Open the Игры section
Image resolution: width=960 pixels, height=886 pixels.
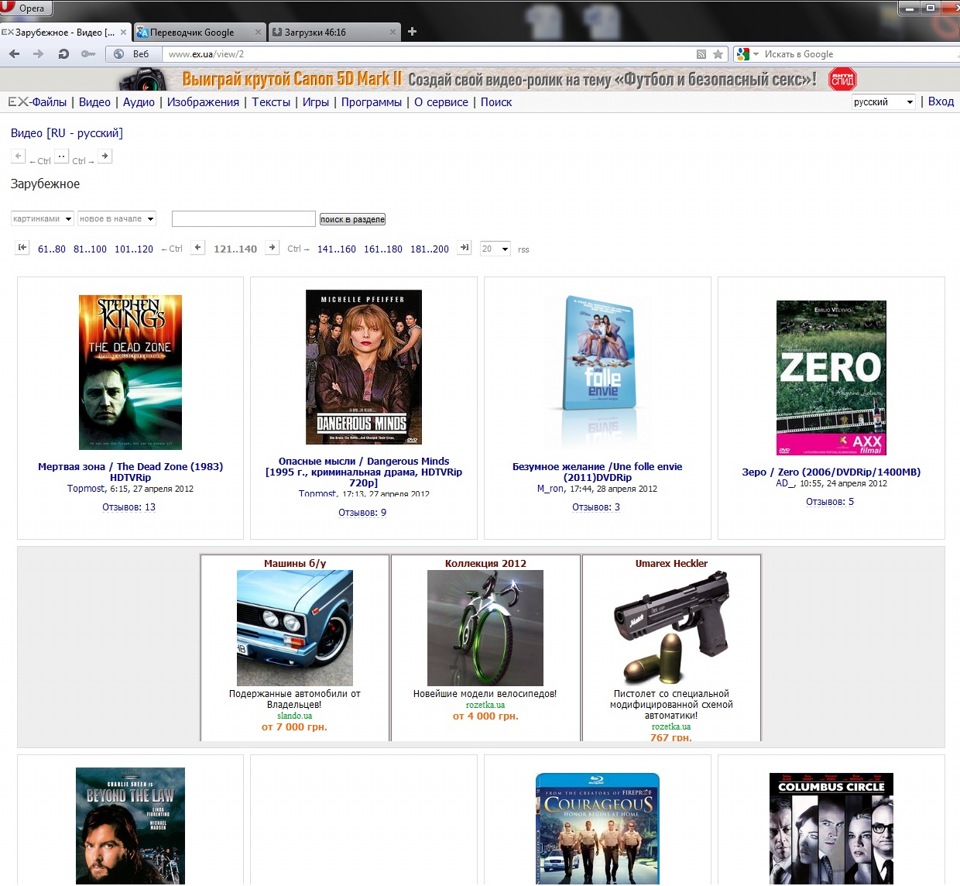315,102
